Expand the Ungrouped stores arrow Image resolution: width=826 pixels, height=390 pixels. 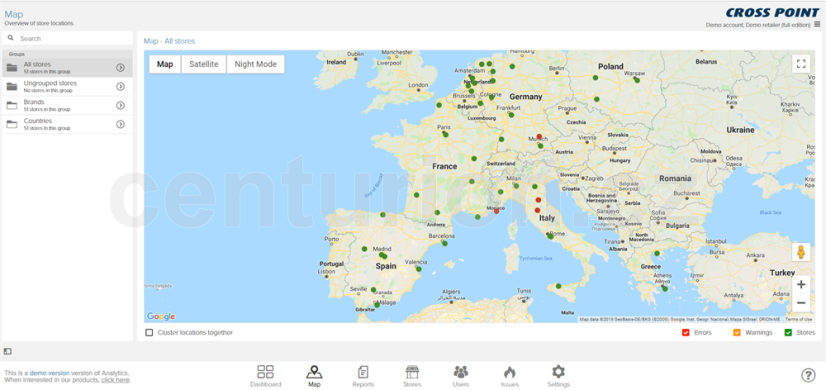(120, 86)
